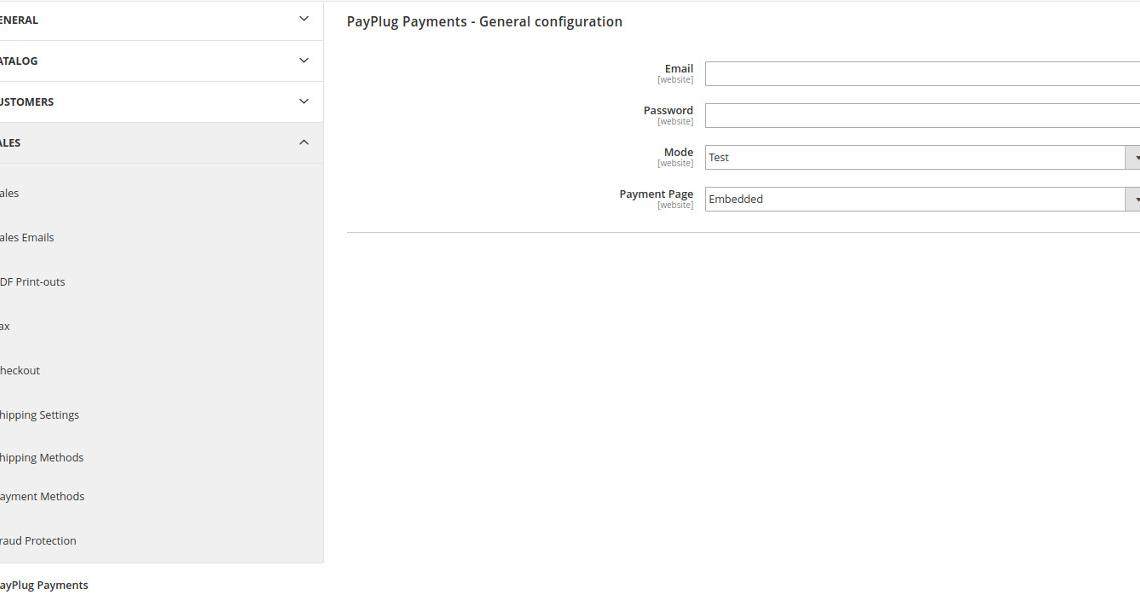
Task: Open the Checkout configuration section
Action: pos(20,370)
